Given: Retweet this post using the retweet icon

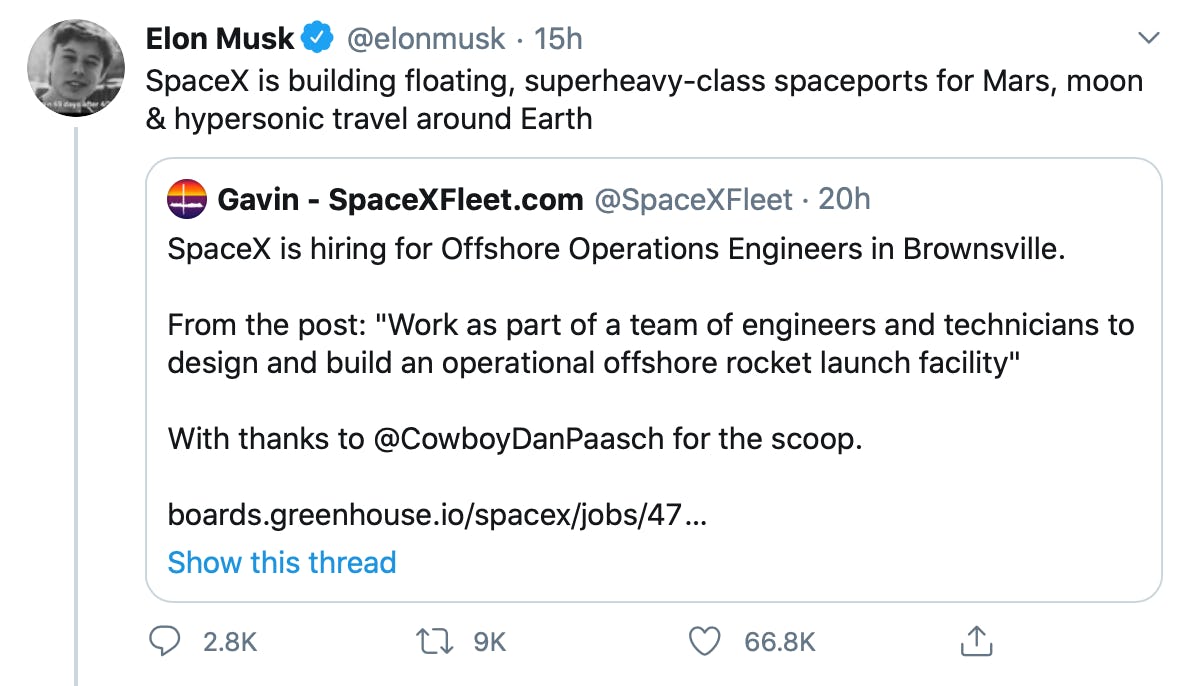Looking at the screenshot, I should [433, 641].
